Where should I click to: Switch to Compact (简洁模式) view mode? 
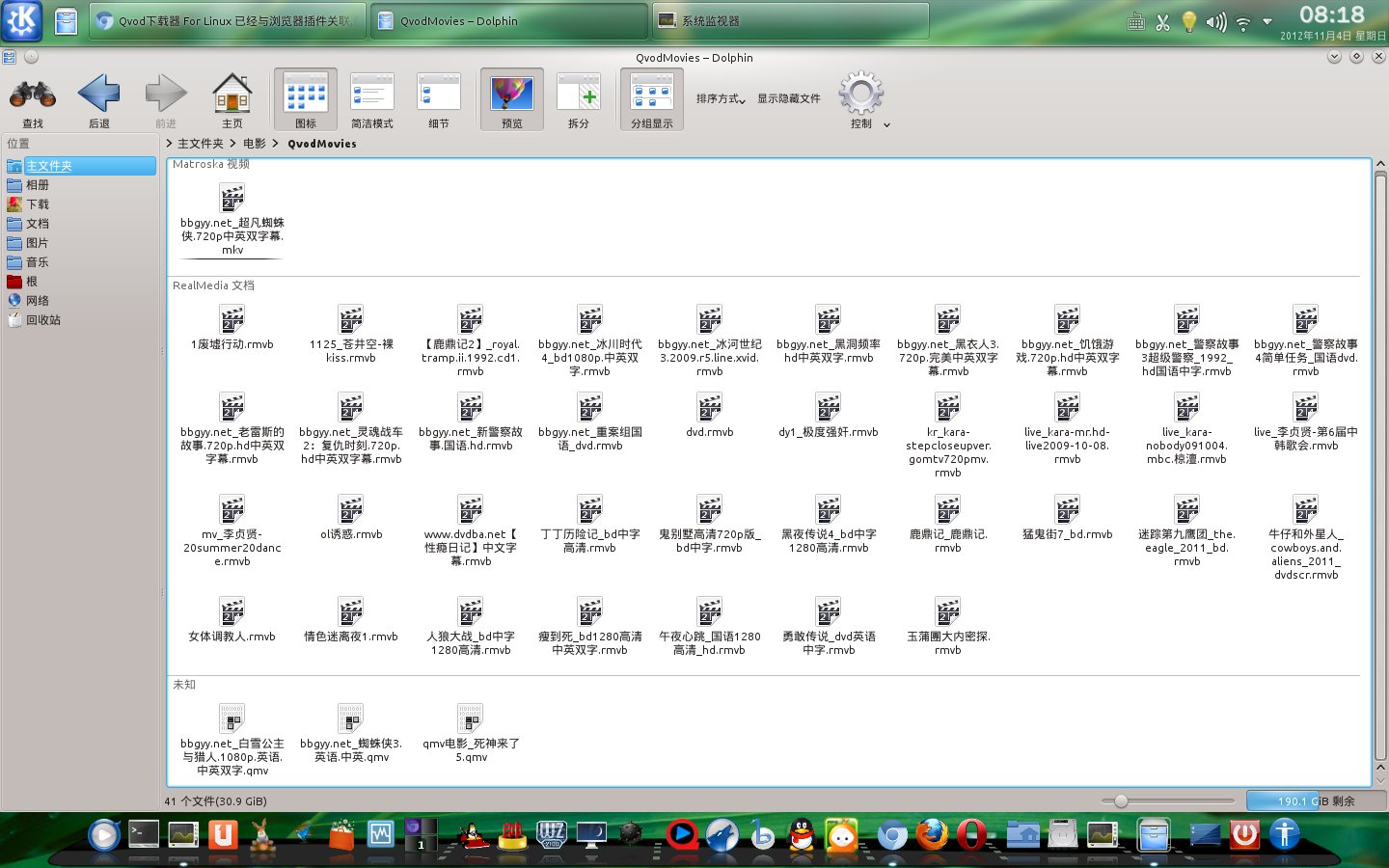tap(372, 100)
